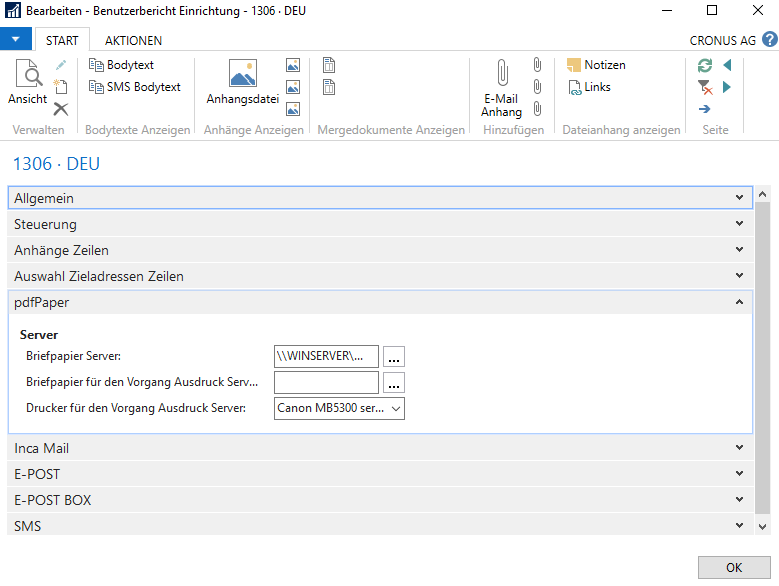
Task: Click the vertical scrollbar thumb
Action: tap(763, 358)
